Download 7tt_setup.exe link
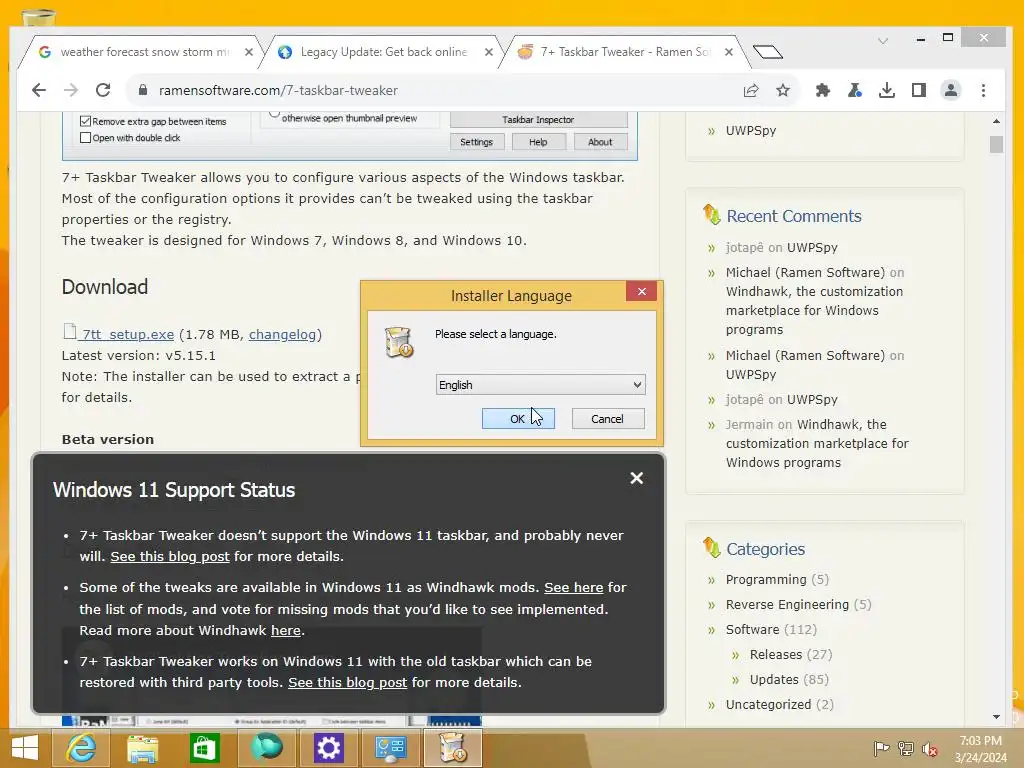Image resolution: width=1024 pixels, height=768 pixels. click(128, 334)
